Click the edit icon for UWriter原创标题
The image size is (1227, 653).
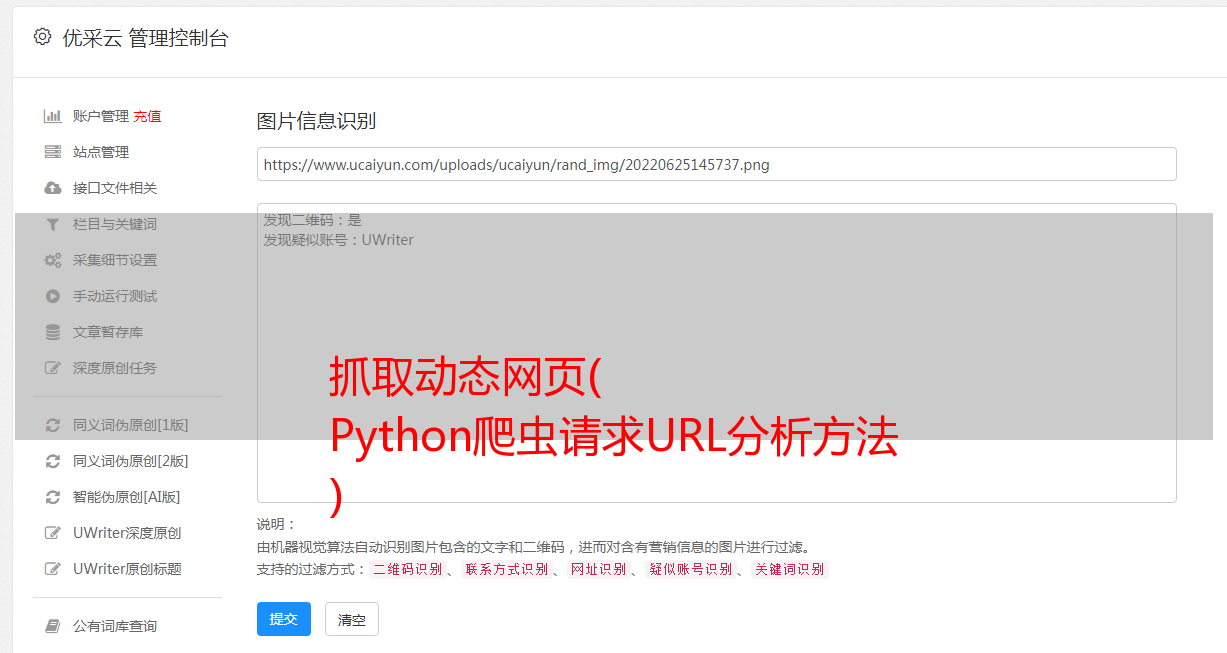pyautogui.click(x=53, y=569)
